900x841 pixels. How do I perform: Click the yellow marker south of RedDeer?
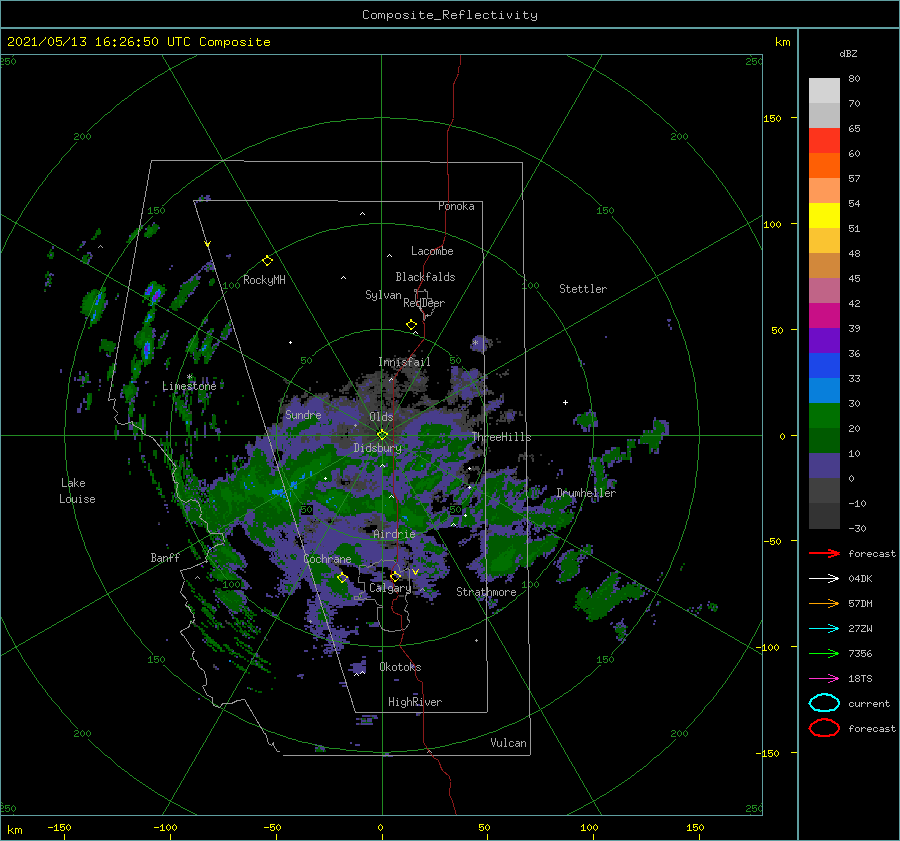pyautogui.click(x=411, y=325)
